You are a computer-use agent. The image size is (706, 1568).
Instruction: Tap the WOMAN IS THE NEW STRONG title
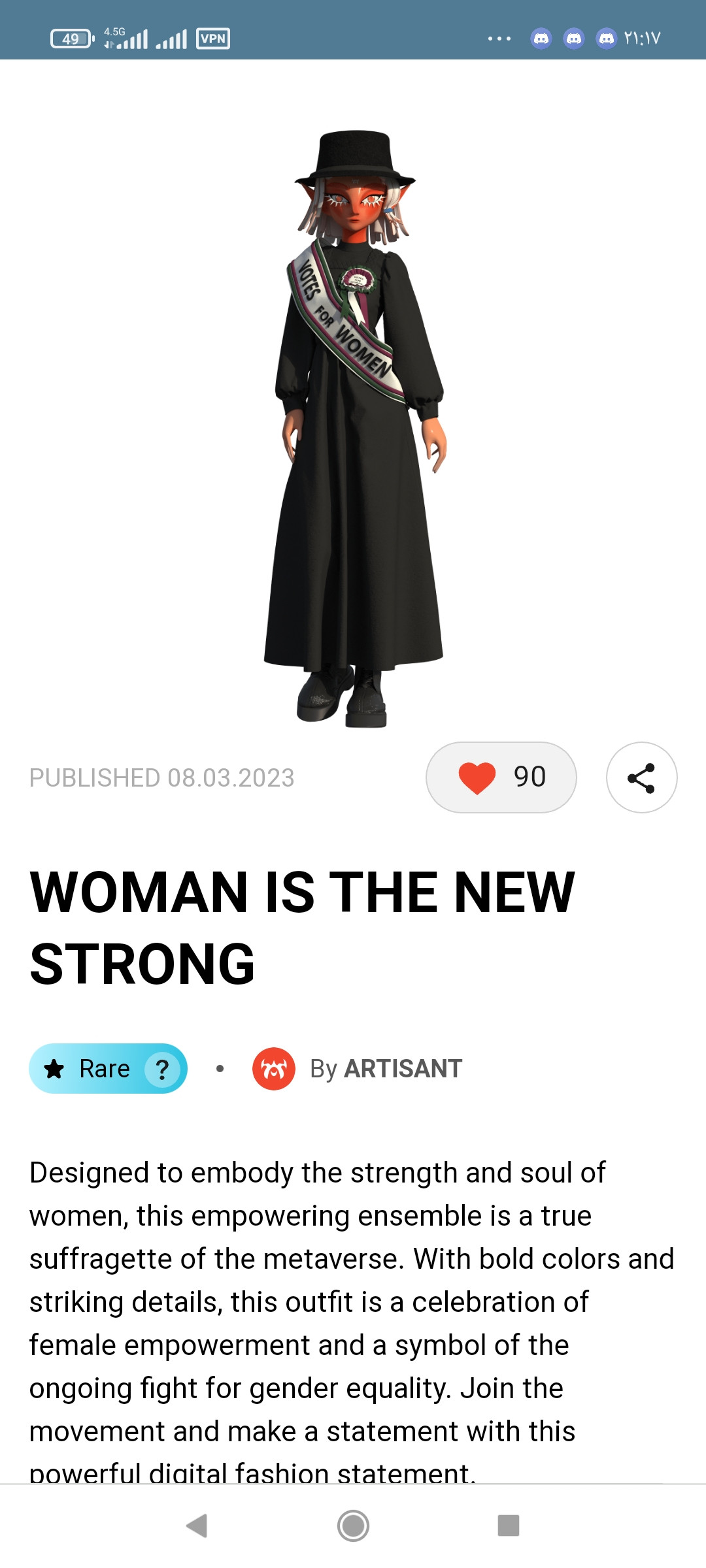[302, 928]
